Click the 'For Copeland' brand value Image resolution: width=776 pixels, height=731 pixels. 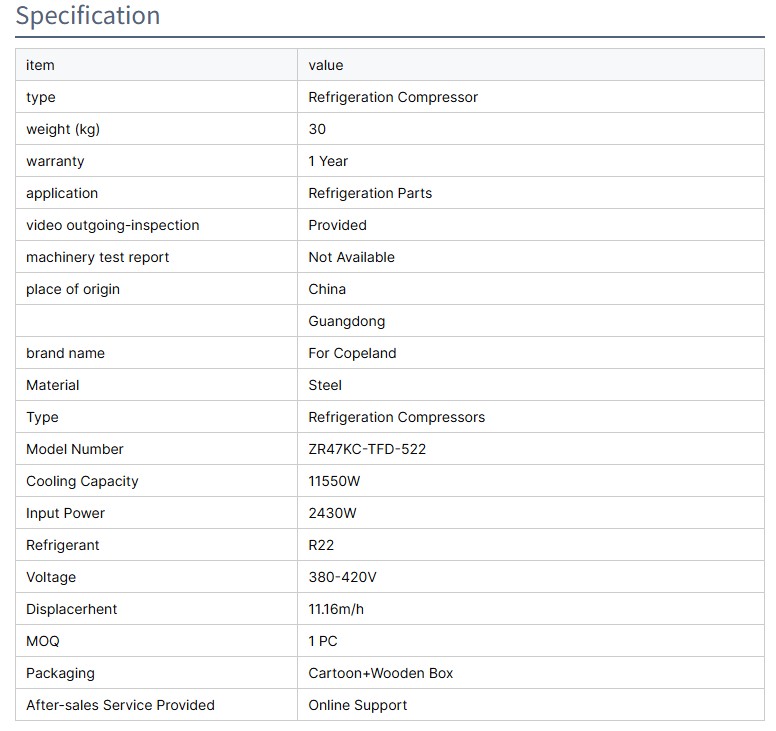click(x=352, y=353)
